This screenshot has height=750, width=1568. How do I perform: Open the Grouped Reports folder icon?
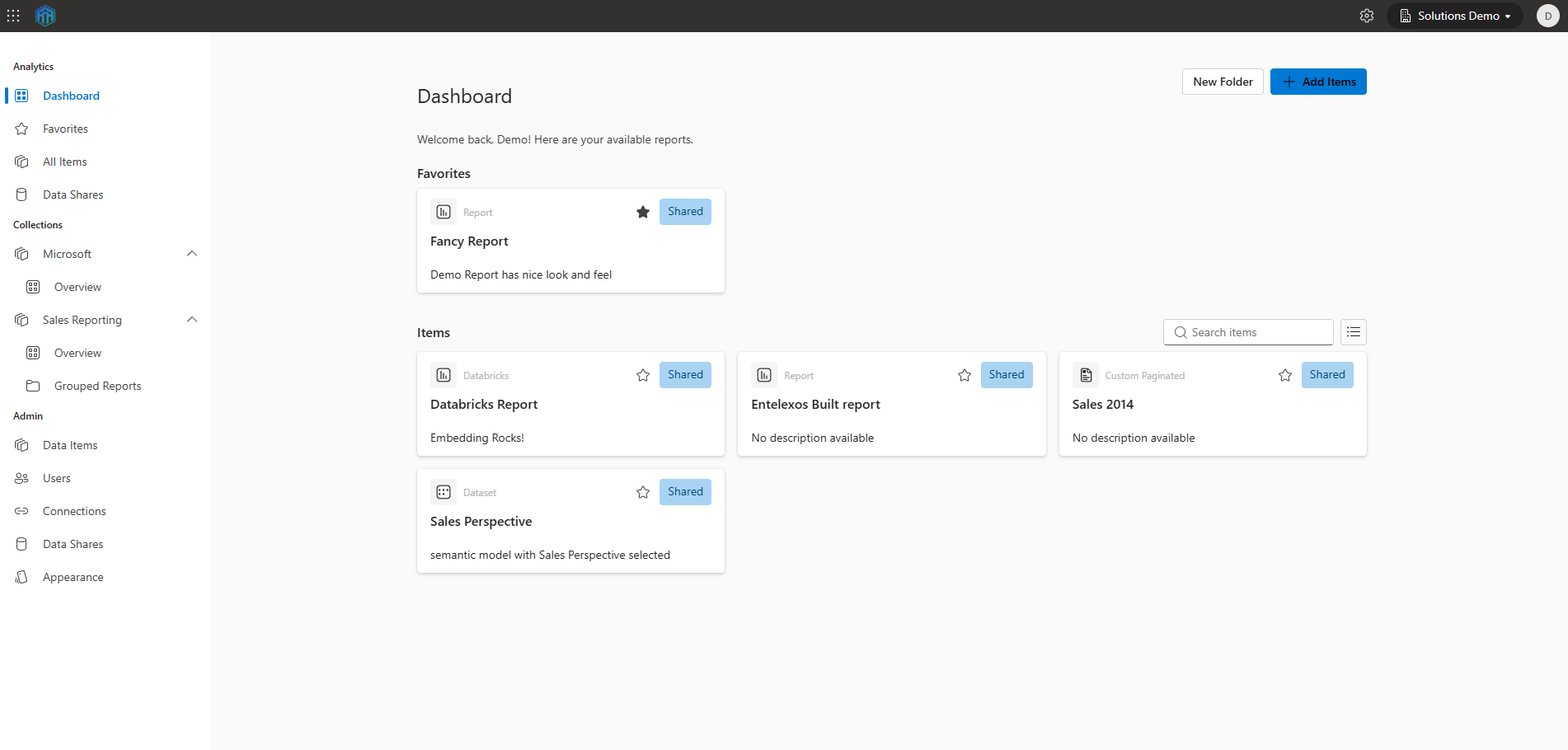tap(33, 385)
